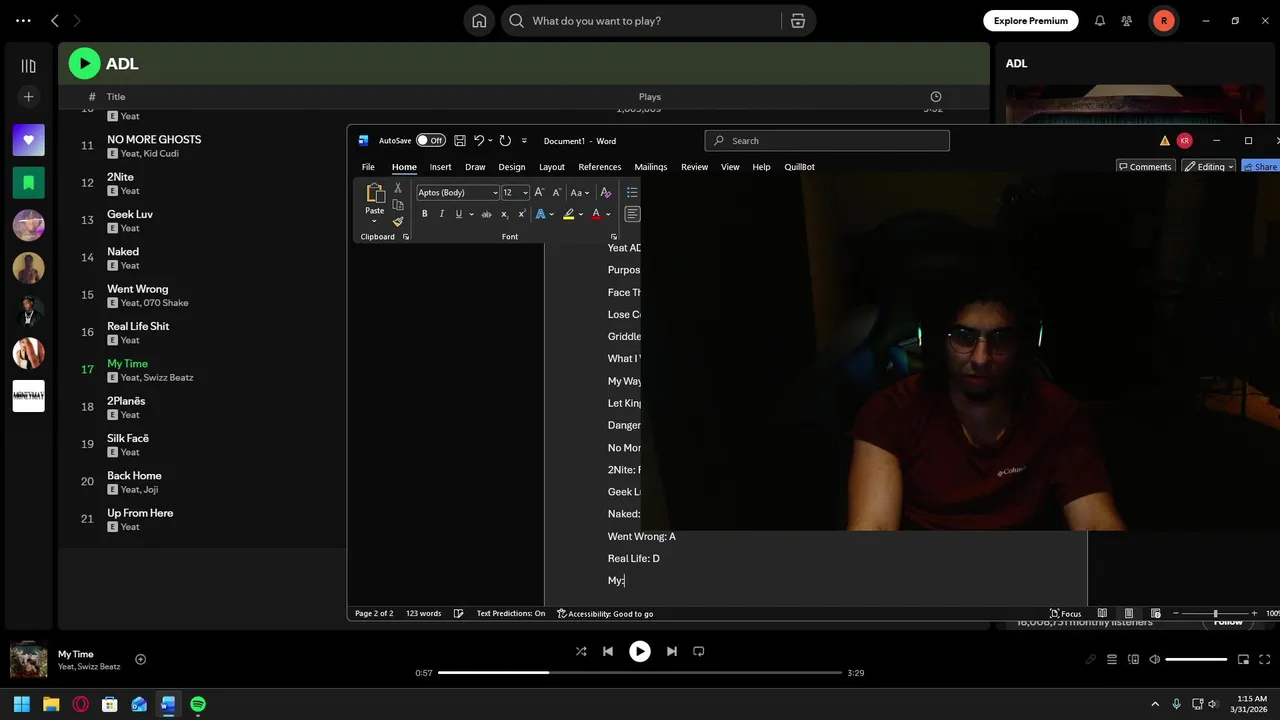The width and height of the screenshot is (1280, 720).
Task: Toggle Underline formatting in Word
Action: (x=459, y=214)
